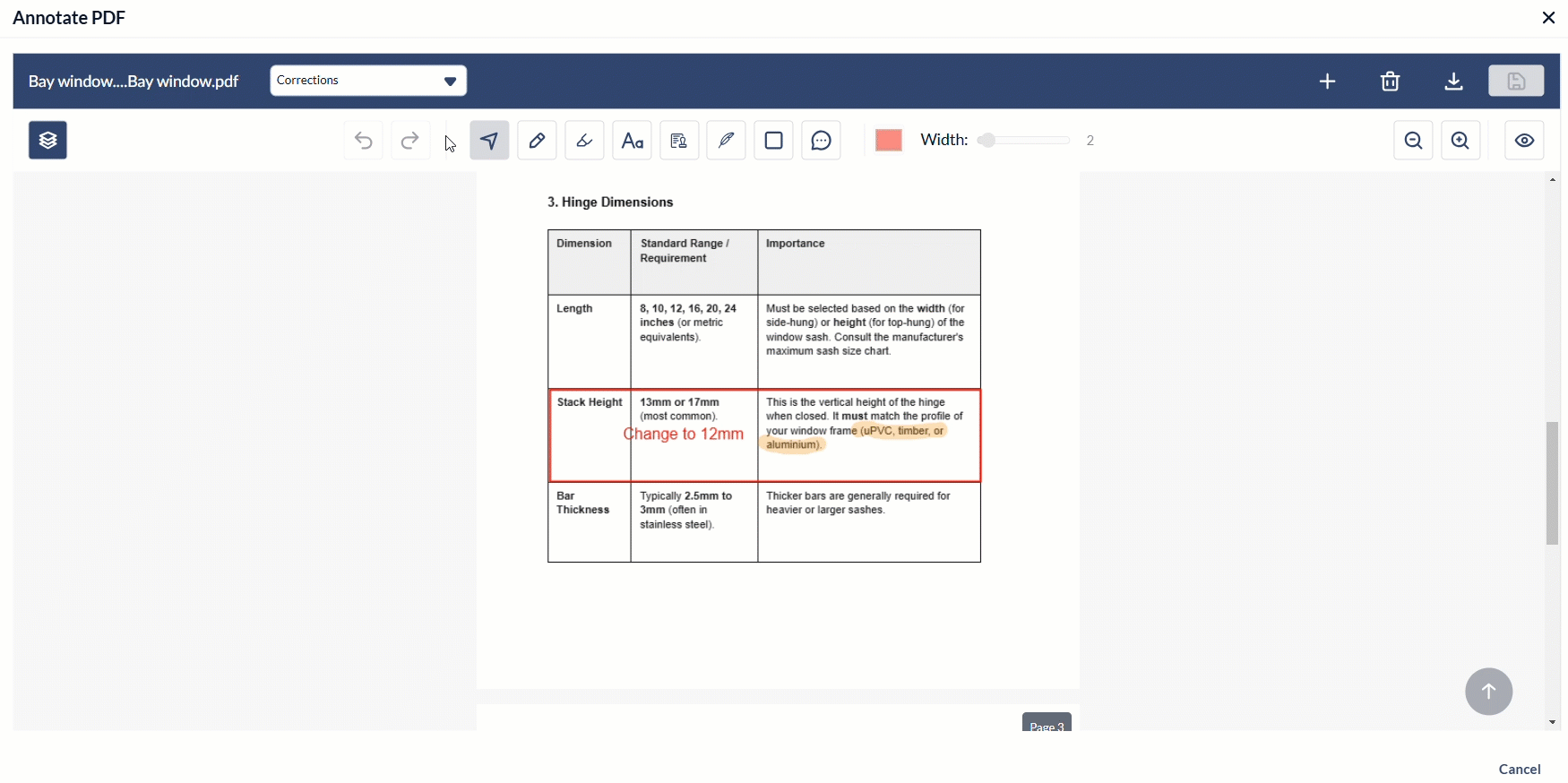This screenshot has height=783, width=1568.
Task: Select the feather signature pen tool
Action: click(x=727, y=141)
